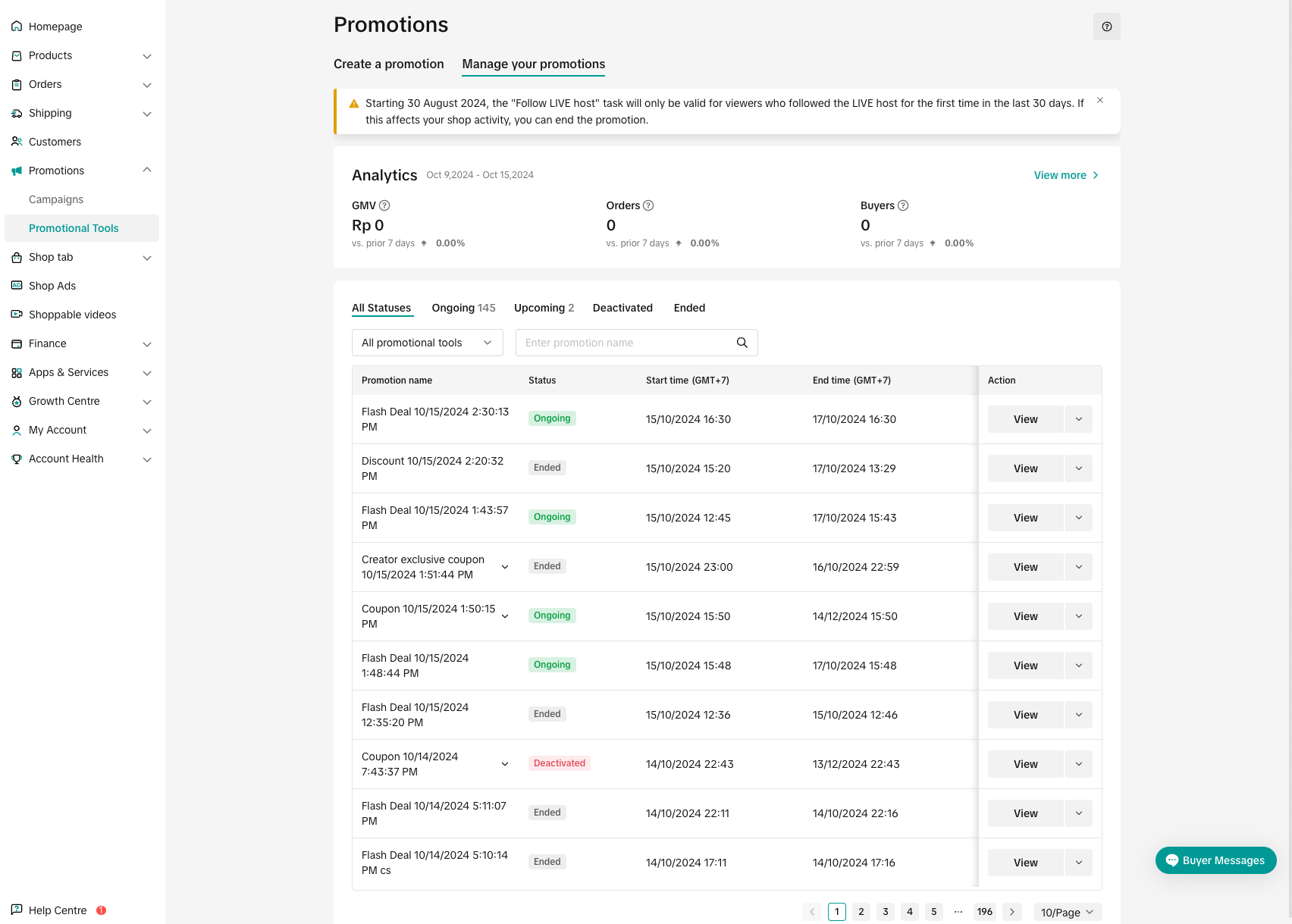Open Shop Ads in the sidebar
The height and width of the screenshot is (924, 1292).
click(x=52, y=286)
